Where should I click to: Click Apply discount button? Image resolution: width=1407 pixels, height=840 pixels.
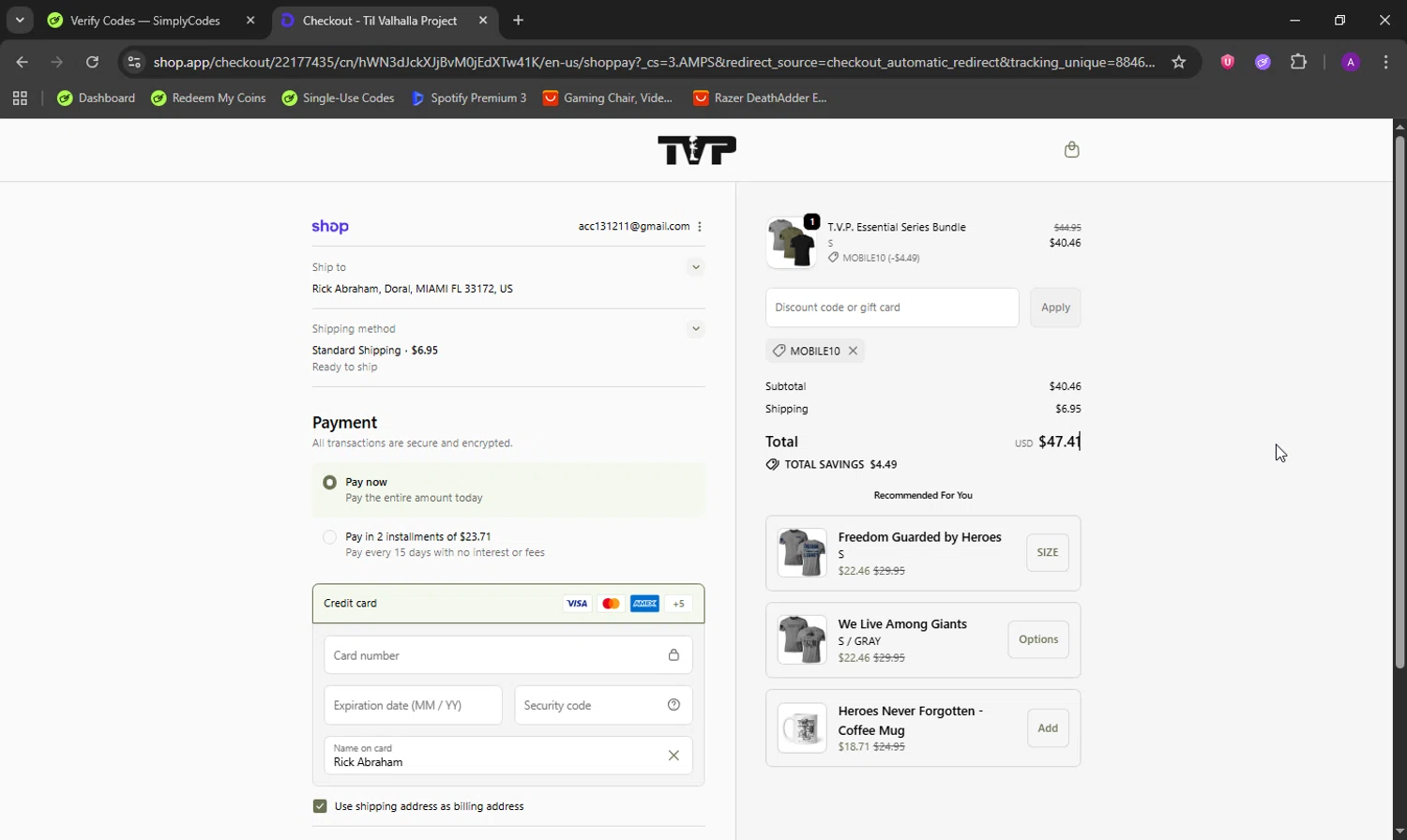pyautogui.click(x=1055, y=307)
